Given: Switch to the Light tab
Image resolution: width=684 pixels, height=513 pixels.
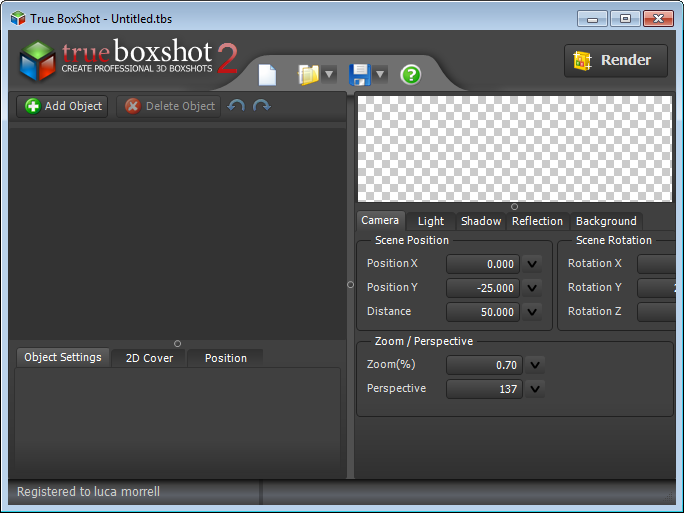Looking at the screenshot, I should (x=431, y=221).
